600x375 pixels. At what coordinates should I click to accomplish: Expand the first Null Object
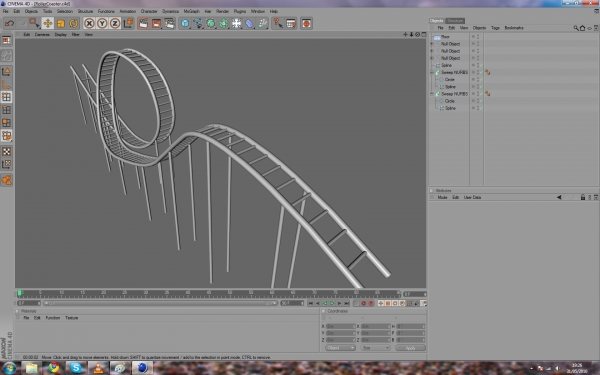(x=432, y=44)
